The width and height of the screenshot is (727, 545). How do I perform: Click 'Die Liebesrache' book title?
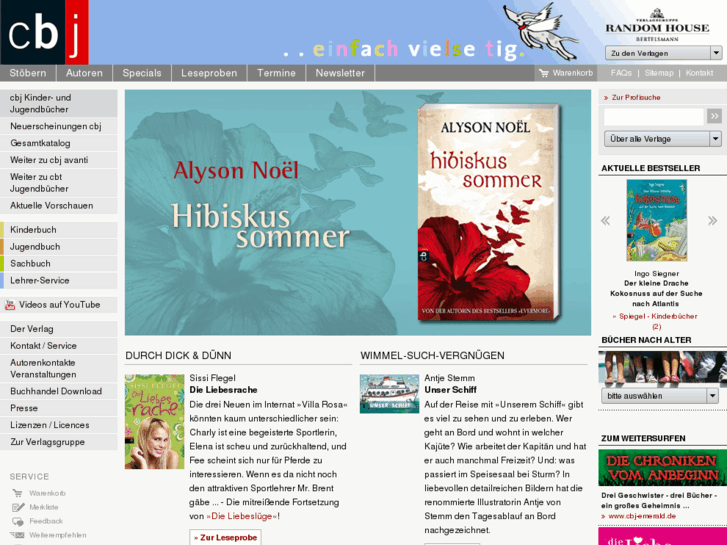[x=223, y=390]
